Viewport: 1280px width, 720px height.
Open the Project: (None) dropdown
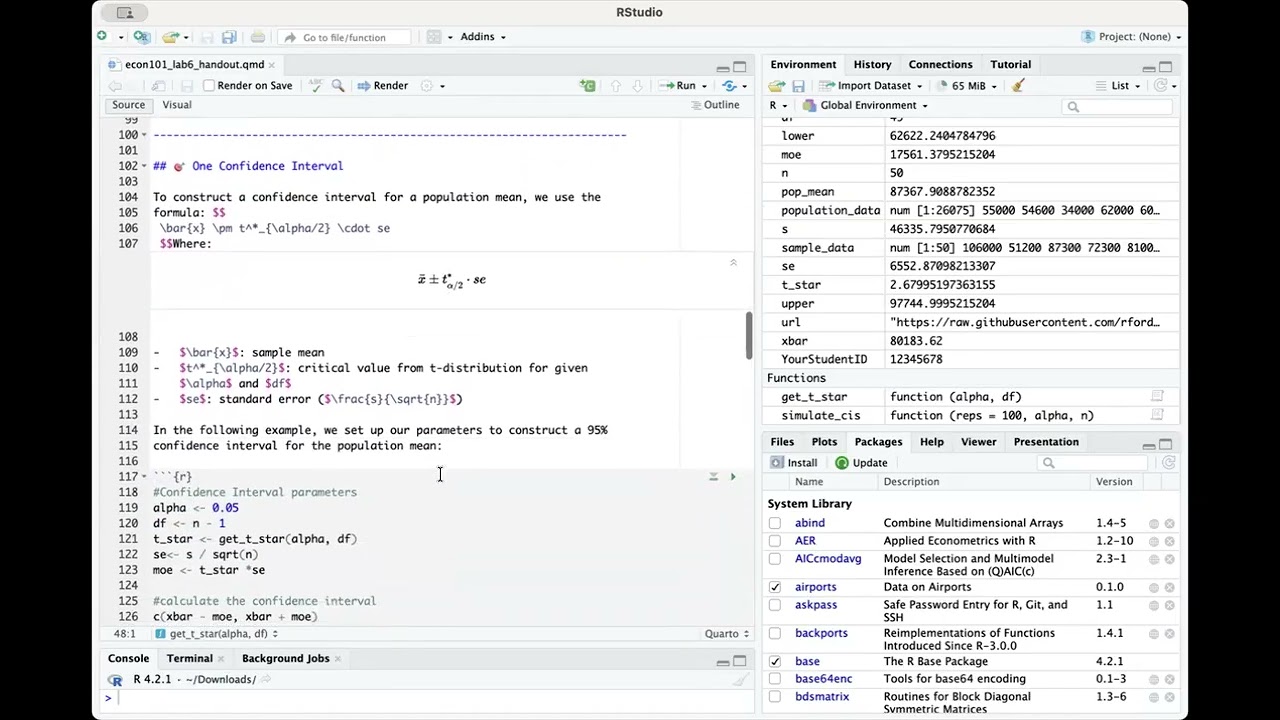[1132, 37]
